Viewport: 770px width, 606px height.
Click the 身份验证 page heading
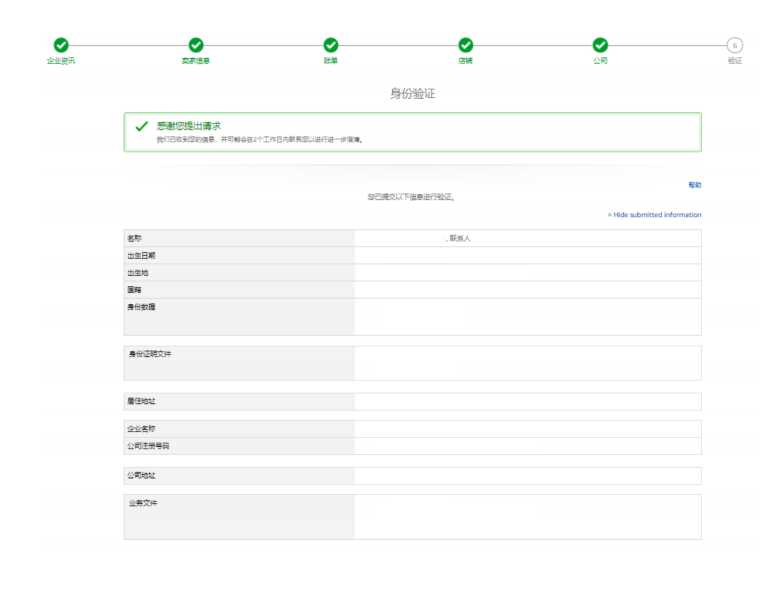(x=412, y=93)
